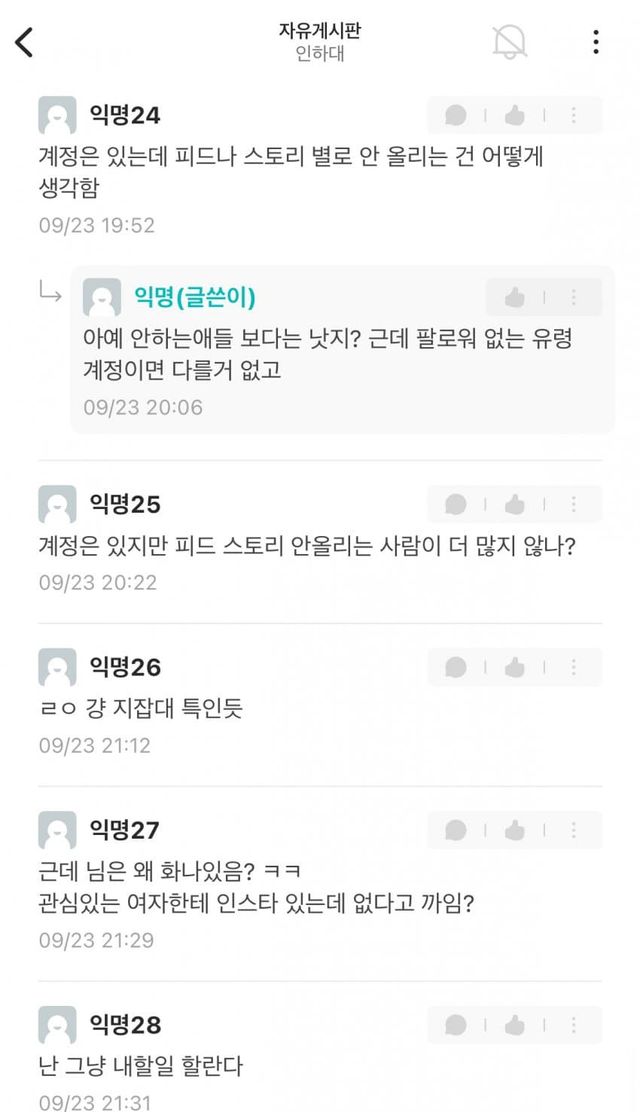Reply to 익명27's comment
Image resolution: width=640 pixels, height=1112 pixels.
tap(456, 830)
